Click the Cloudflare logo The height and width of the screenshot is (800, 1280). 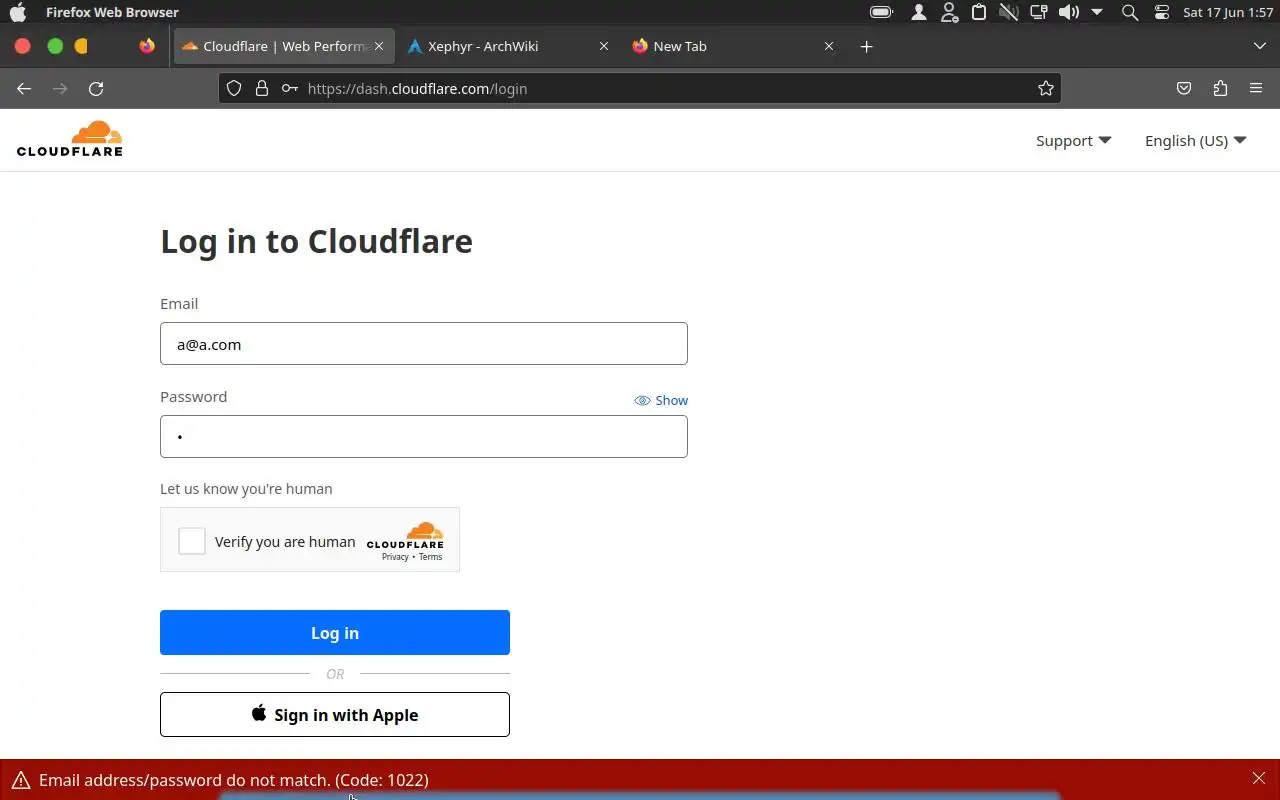[x=70, y=139]
